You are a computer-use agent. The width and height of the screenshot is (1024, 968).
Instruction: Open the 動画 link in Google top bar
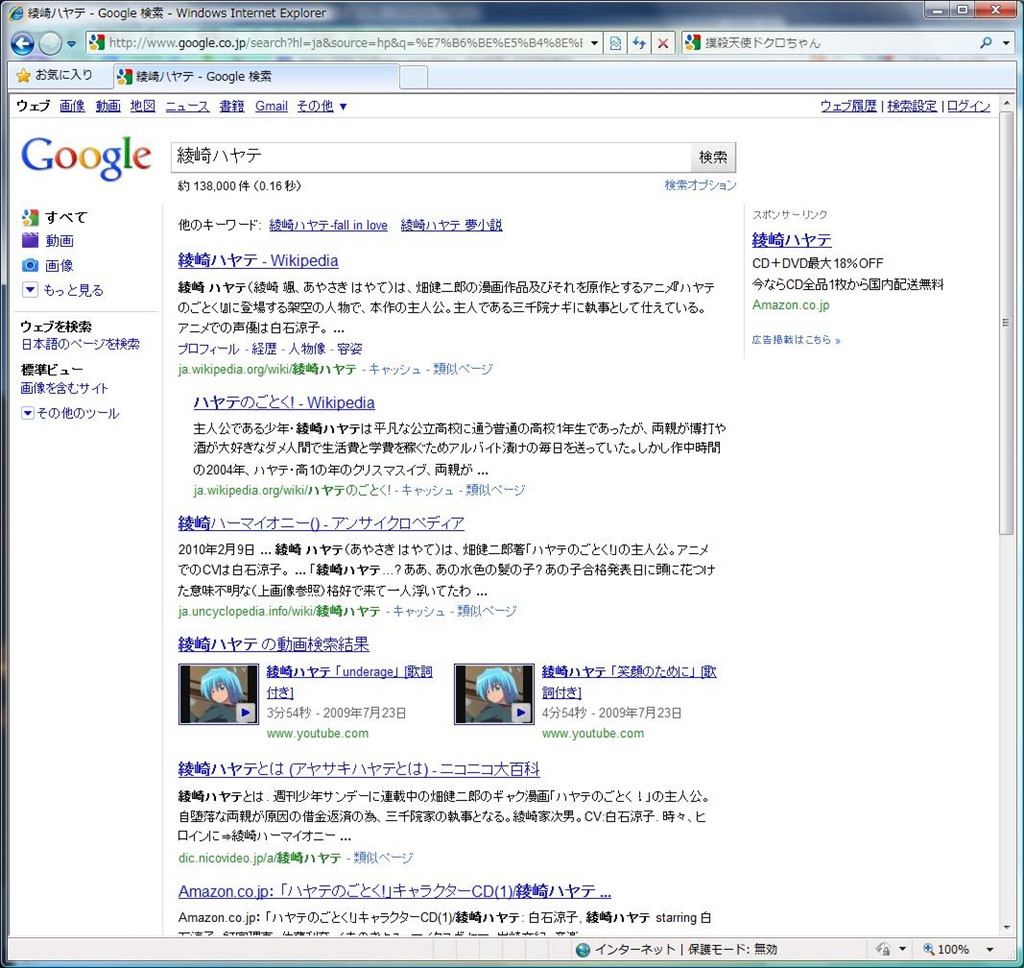(x=108, y=106)
